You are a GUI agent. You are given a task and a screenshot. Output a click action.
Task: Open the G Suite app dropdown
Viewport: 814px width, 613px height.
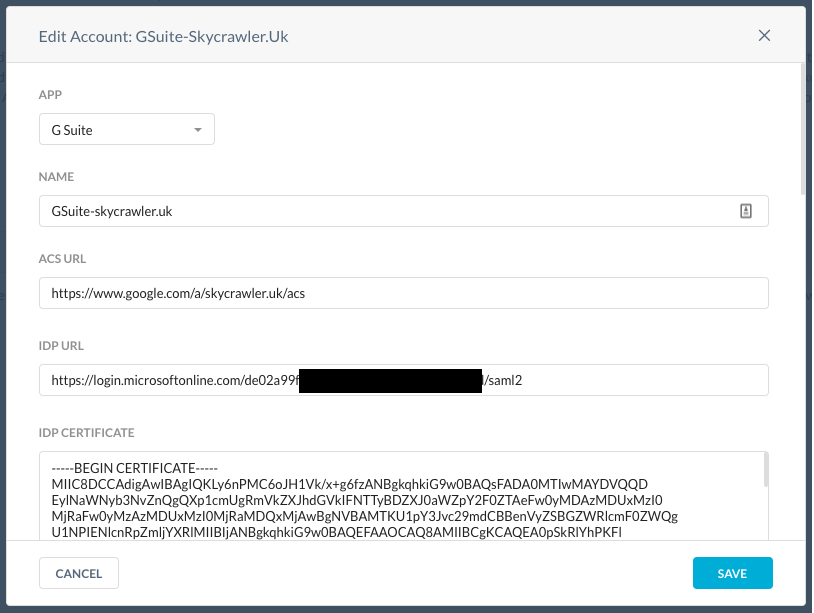127,129
